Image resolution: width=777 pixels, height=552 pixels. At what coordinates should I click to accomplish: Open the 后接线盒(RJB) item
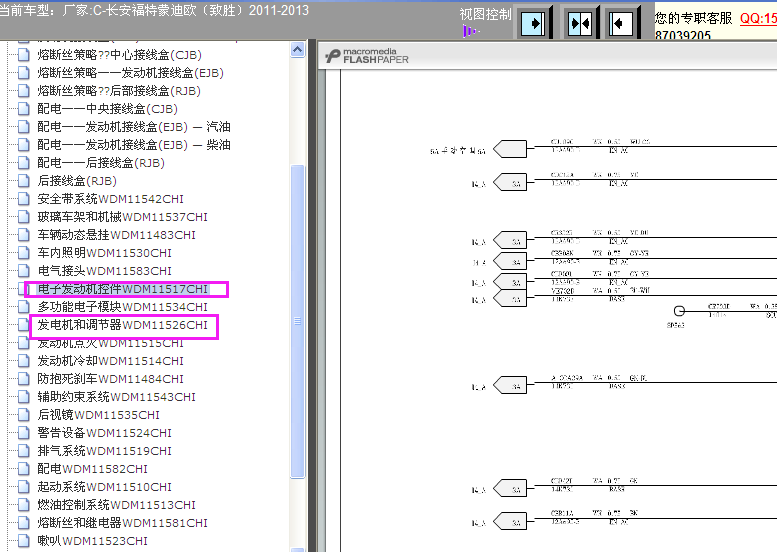point(77,181)
